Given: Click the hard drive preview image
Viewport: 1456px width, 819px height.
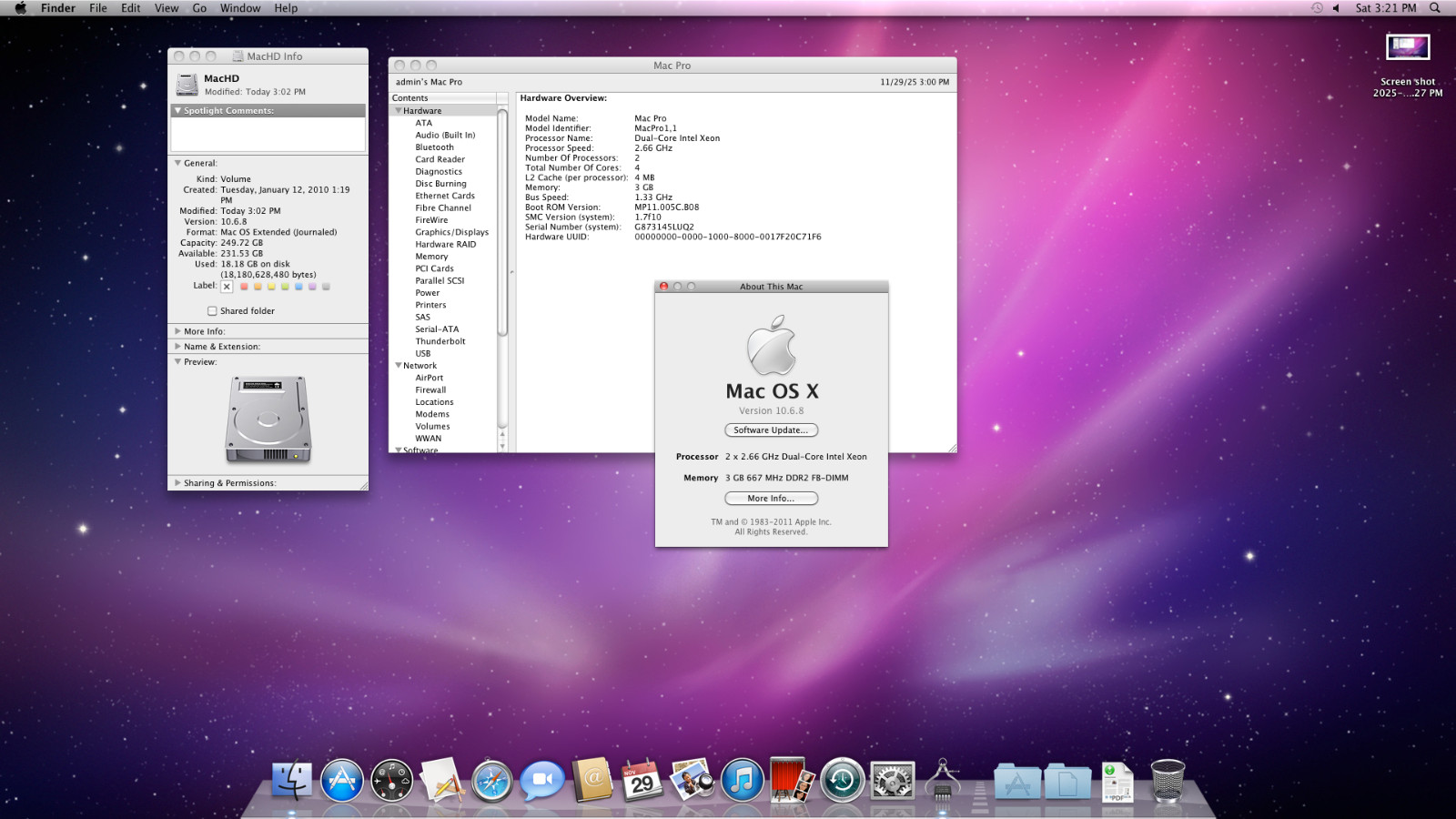Looking at the screenshot, I should 268,420.
